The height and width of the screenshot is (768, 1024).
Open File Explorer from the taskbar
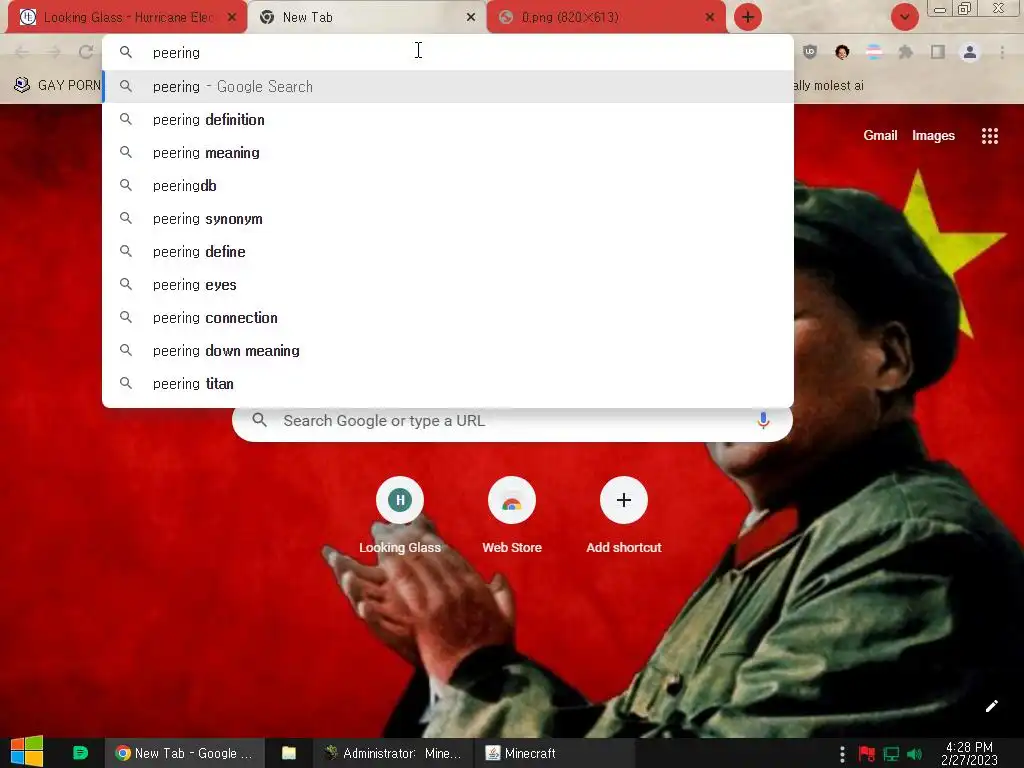[289, 753]
